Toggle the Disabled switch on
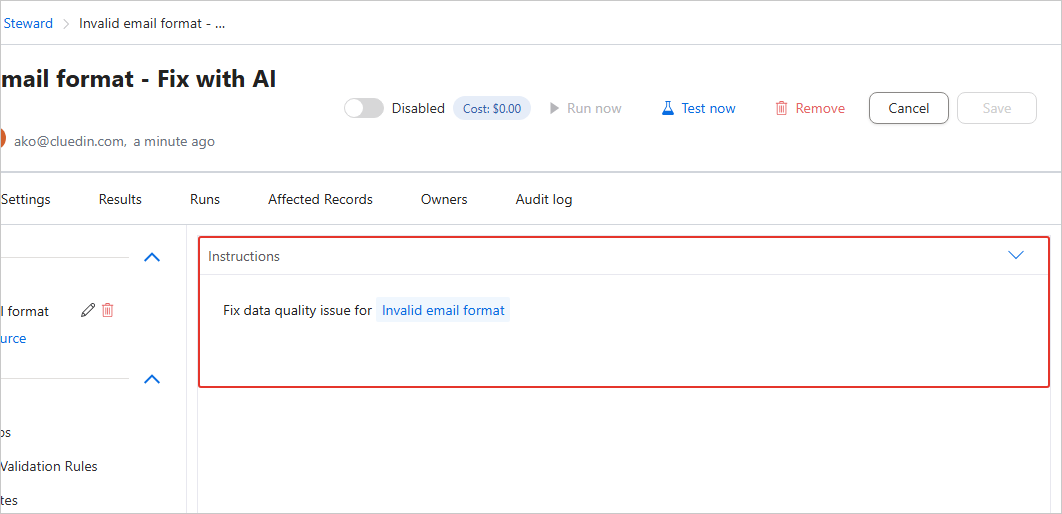 [364, 108]
